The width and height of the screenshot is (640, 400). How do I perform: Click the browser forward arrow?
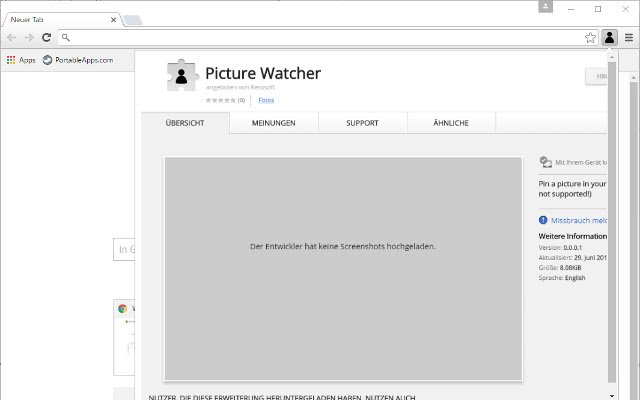[x=29, y=38]
